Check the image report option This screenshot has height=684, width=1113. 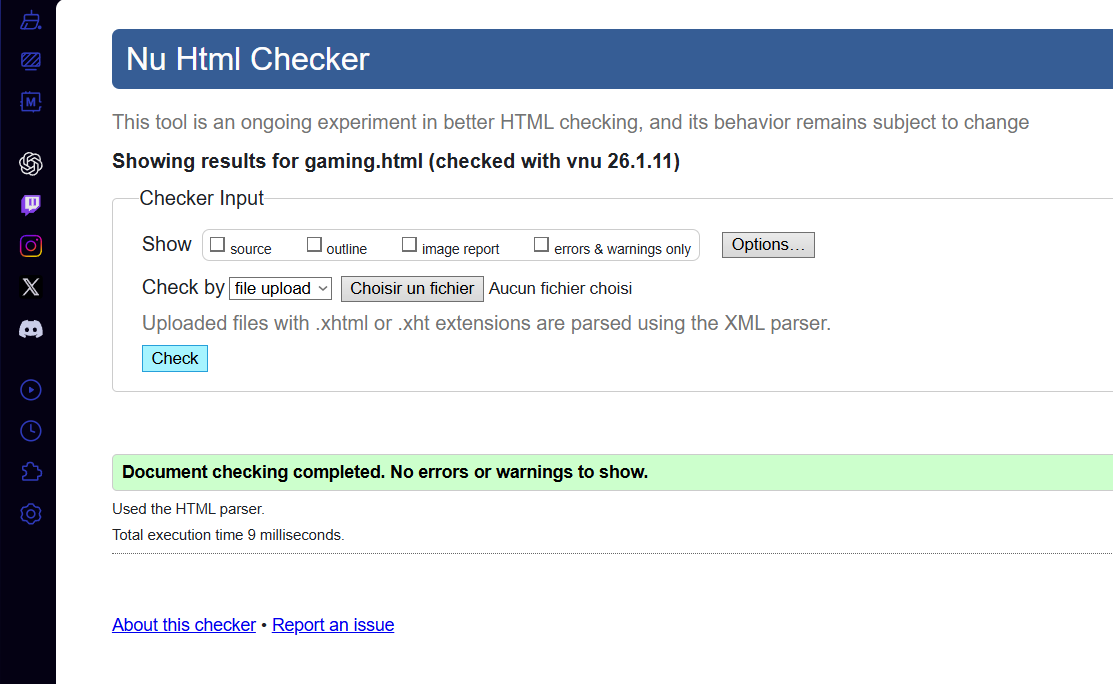[409, 245]
